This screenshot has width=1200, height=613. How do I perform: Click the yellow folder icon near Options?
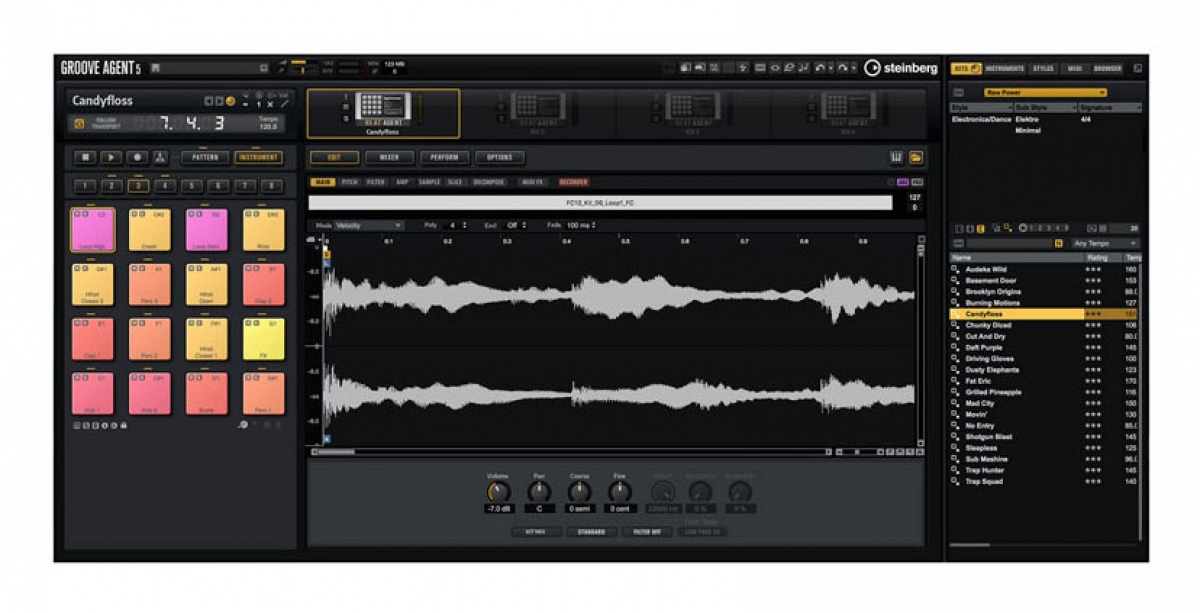pyautogui.click(x=916, y=157)
